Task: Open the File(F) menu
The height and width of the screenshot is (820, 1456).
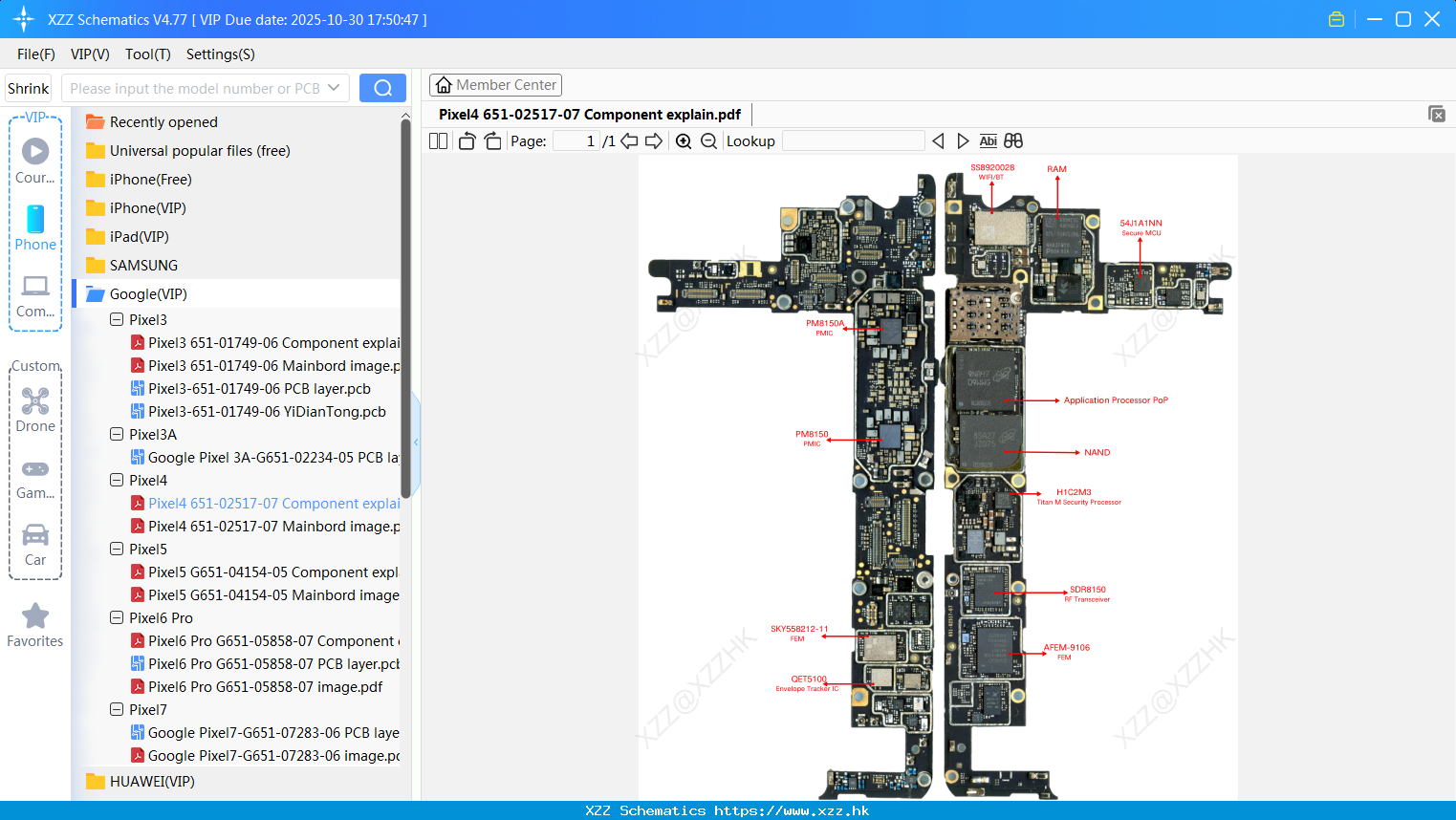Action: pos(36,54)
